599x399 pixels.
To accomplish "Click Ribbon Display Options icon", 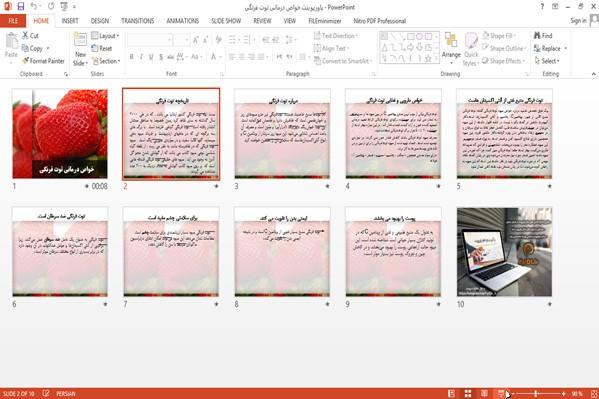I will 555,6.
